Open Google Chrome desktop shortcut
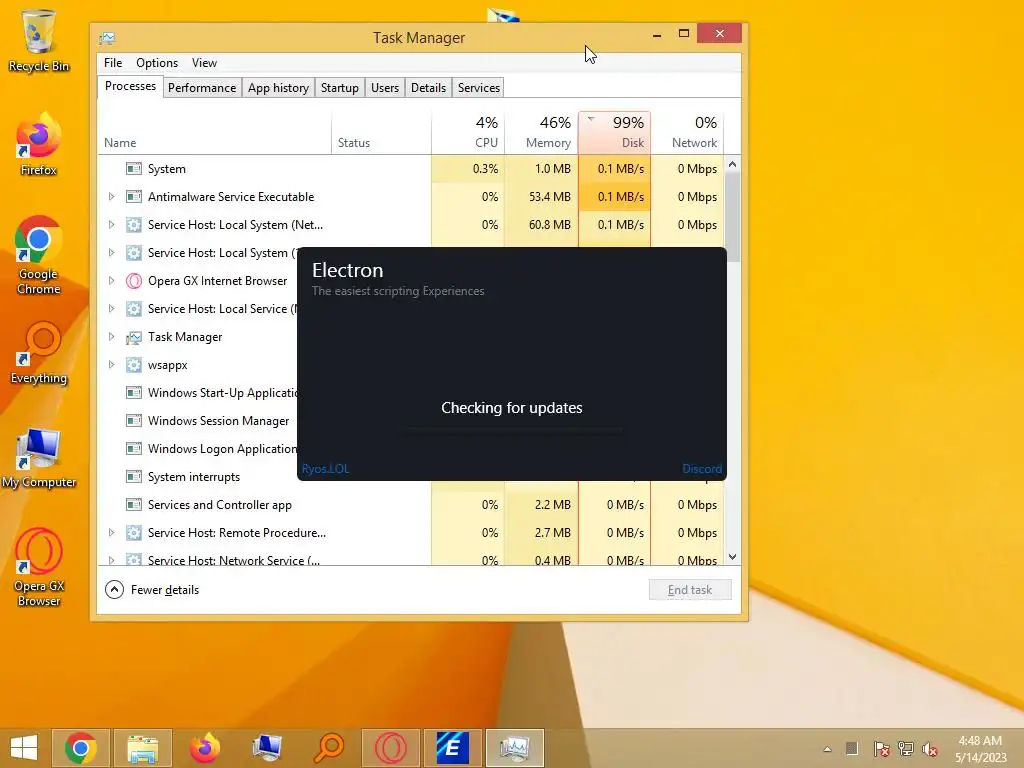 39,255
